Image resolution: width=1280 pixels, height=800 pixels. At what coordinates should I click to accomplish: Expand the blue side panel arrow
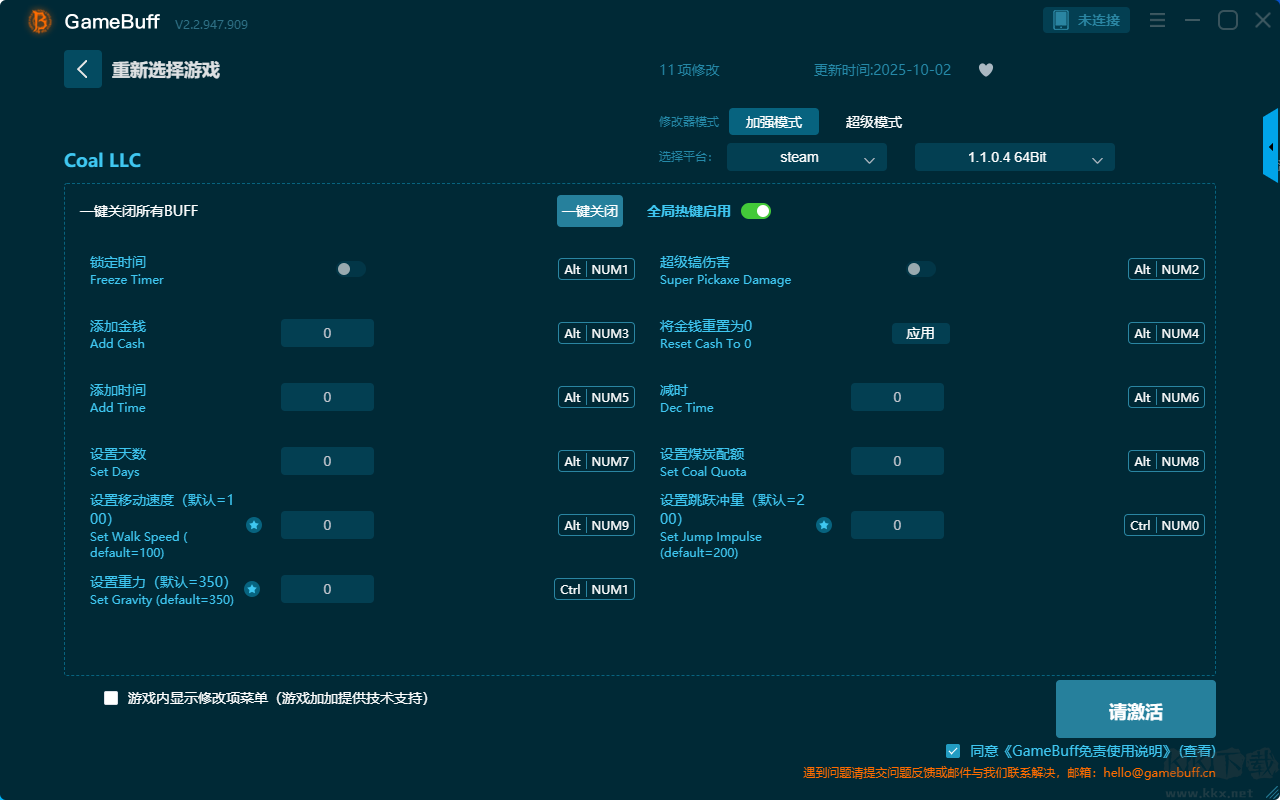(x=1271, y=146)
